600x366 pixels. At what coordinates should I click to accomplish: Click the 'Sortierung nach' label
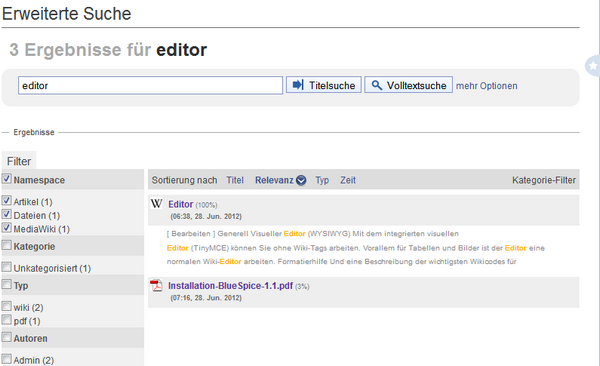[184, 180]
